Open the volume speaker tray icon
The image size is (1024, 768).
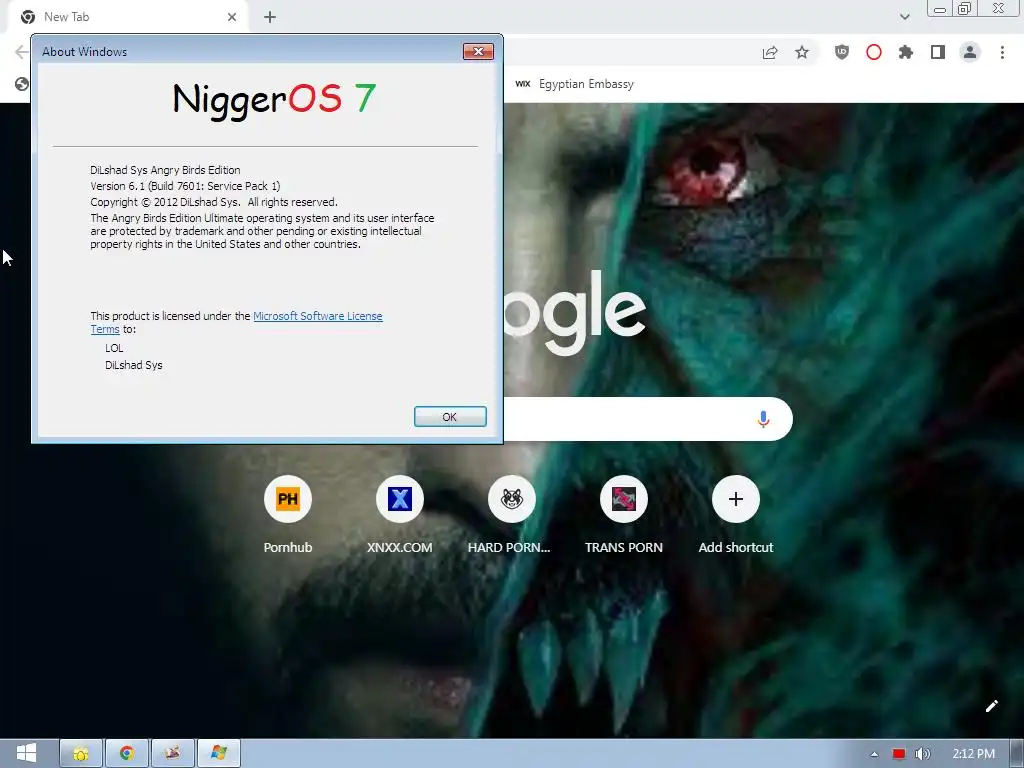[922, 754]
